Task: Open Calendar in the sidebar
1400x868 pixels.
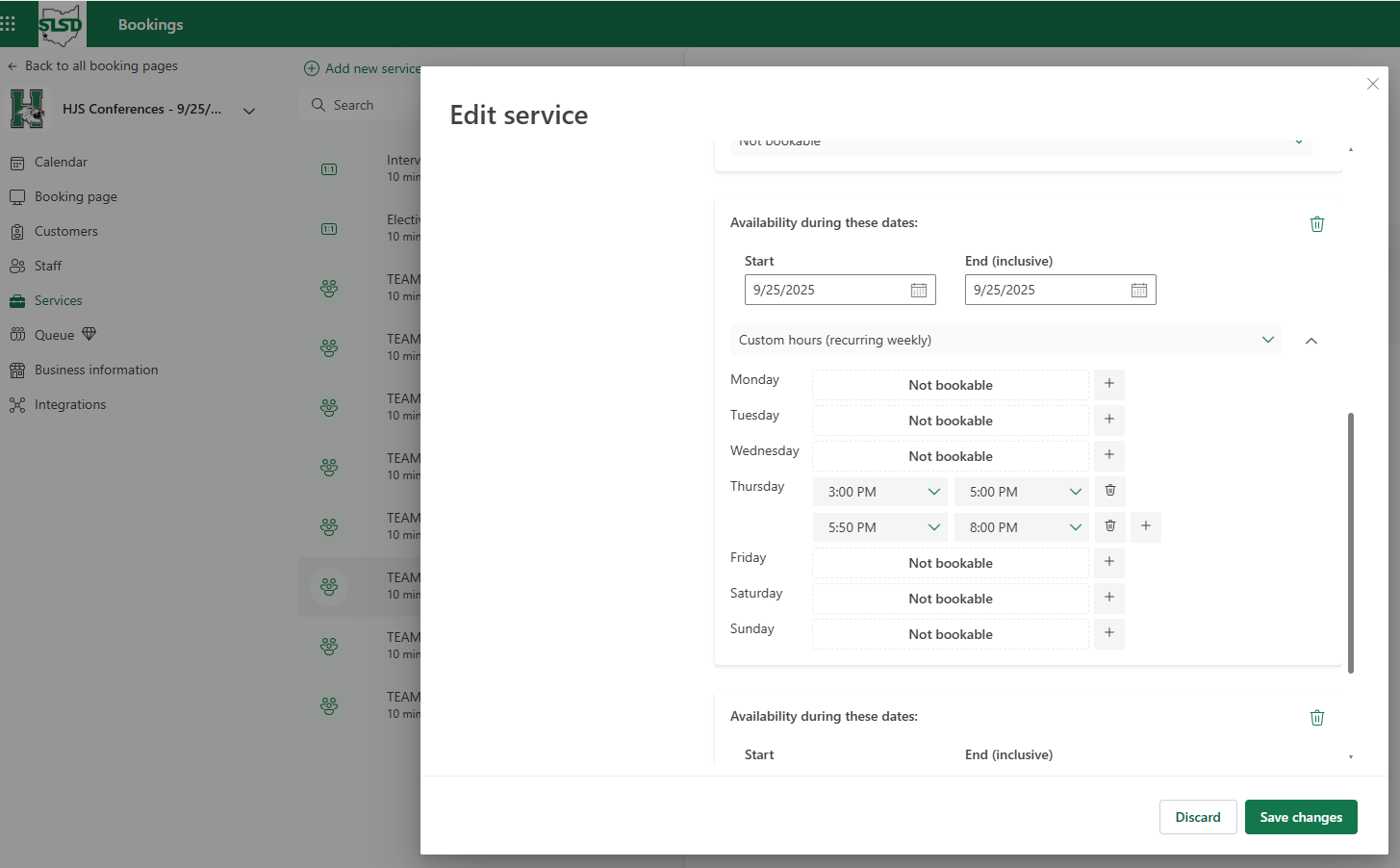Action: click(61, 163)
